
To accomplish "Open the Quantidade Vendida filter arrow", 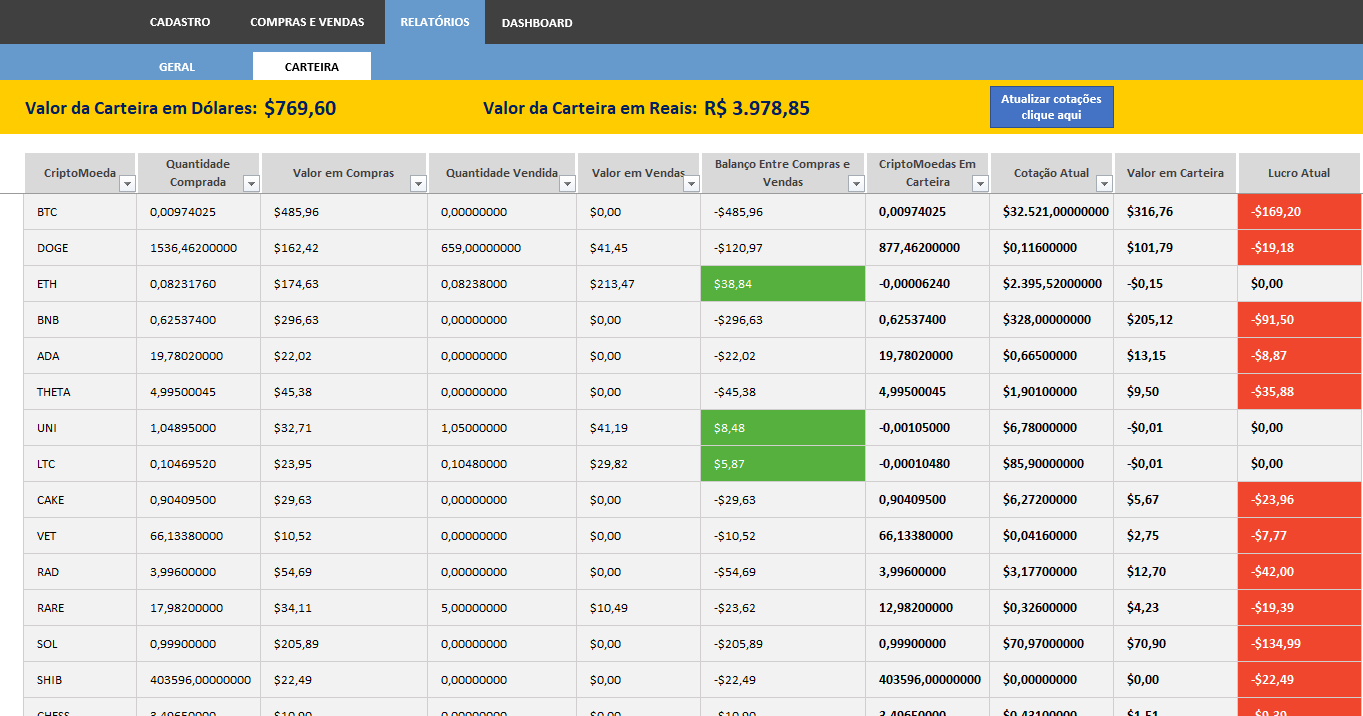I will pos(567,184).
